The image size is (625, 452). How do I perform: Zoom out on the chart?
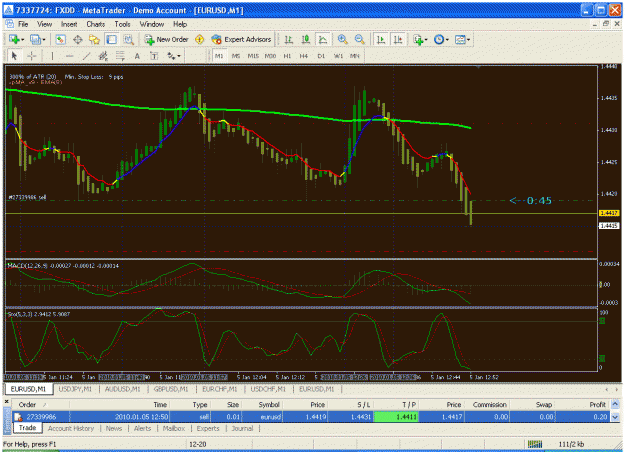click(x=359, y=39)
